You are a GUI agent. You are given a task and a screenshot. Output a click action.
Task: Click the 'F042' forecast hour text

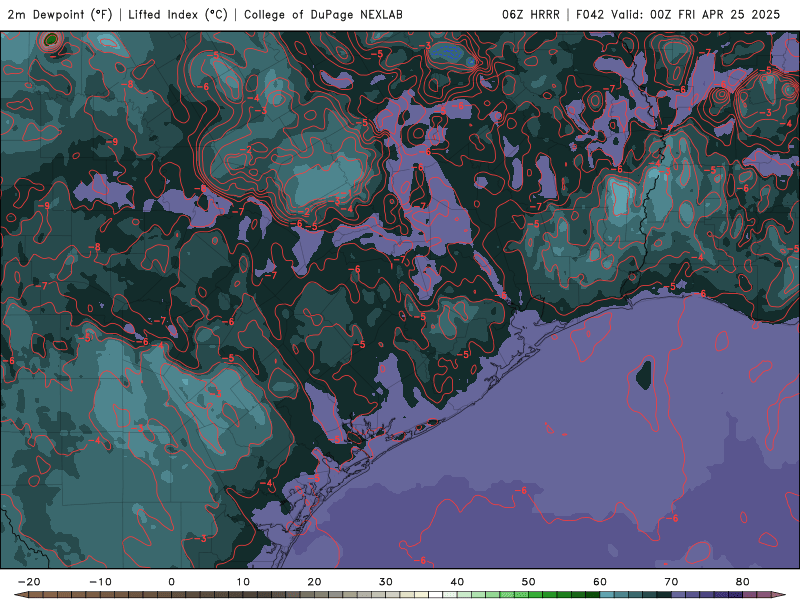[591, 14]
